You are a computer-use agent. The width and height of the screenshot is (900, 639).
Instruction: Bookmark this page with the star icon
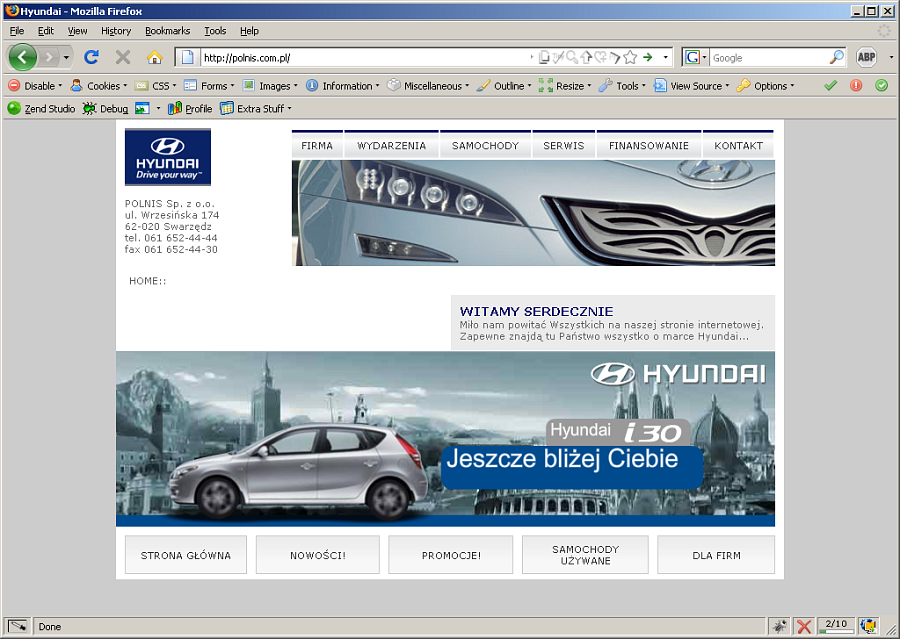tap(630, 57)
